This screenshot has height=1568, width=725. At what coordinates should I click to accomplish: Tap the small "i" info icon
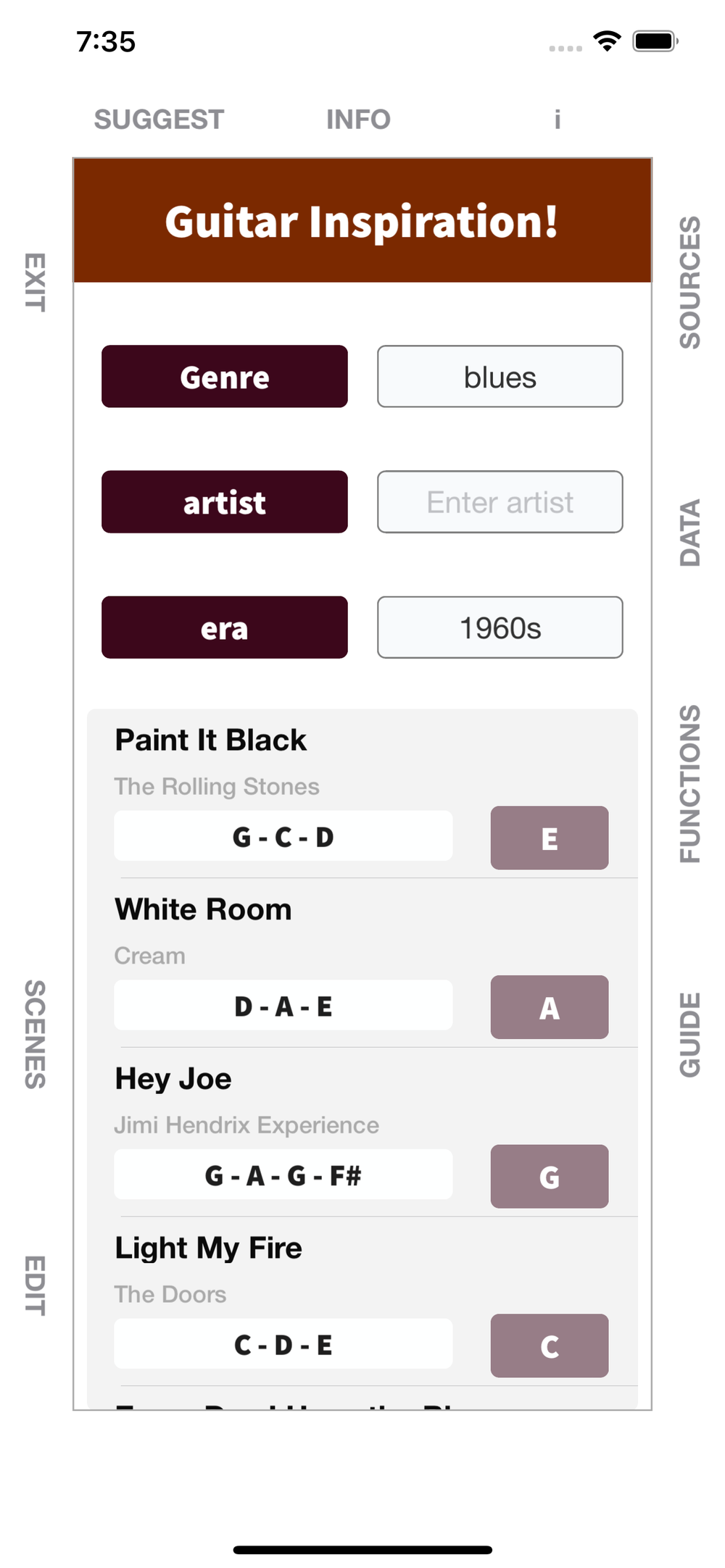(557, 120)
